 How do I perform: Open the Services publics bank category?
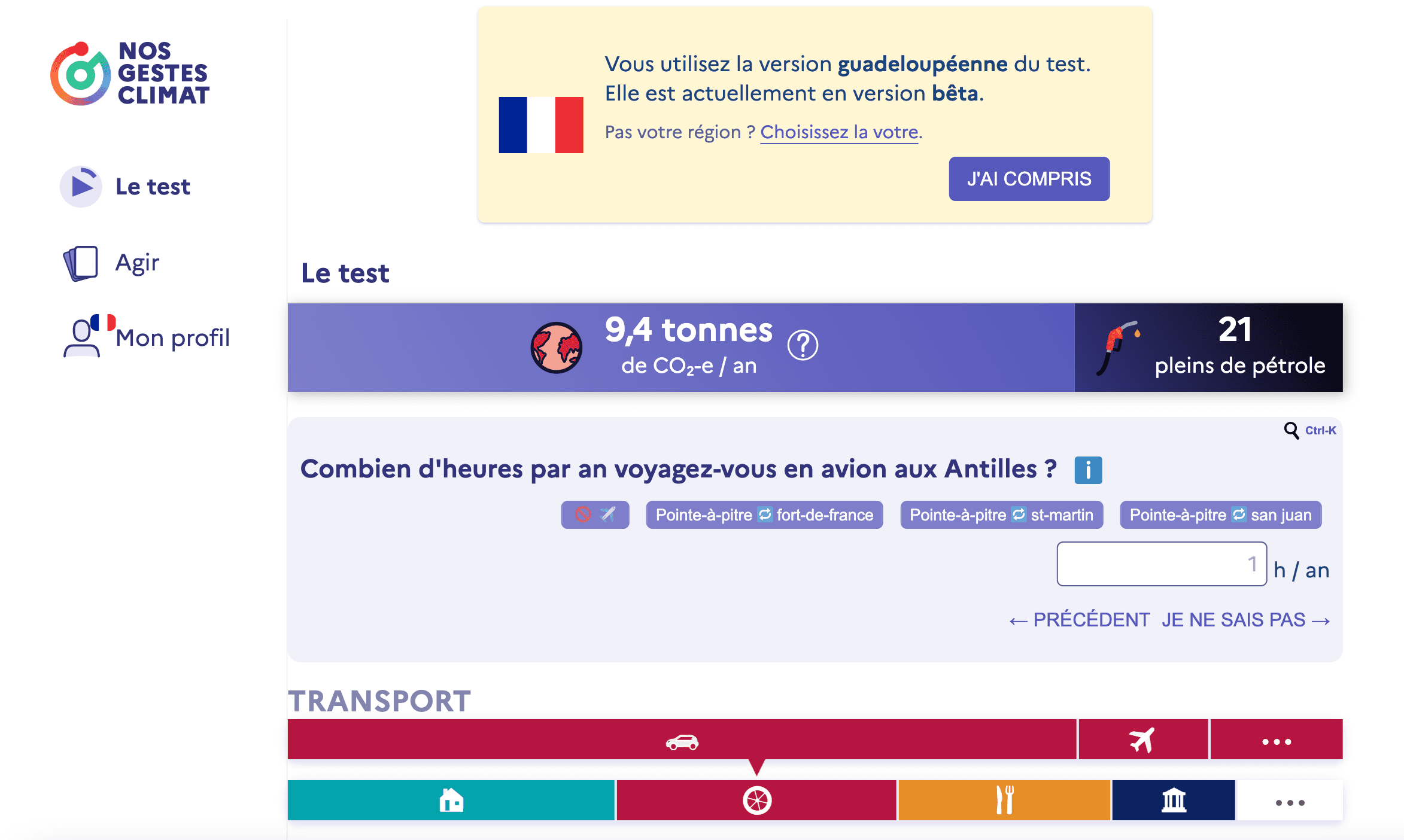pyautogui.click(x=1173, y=800)
